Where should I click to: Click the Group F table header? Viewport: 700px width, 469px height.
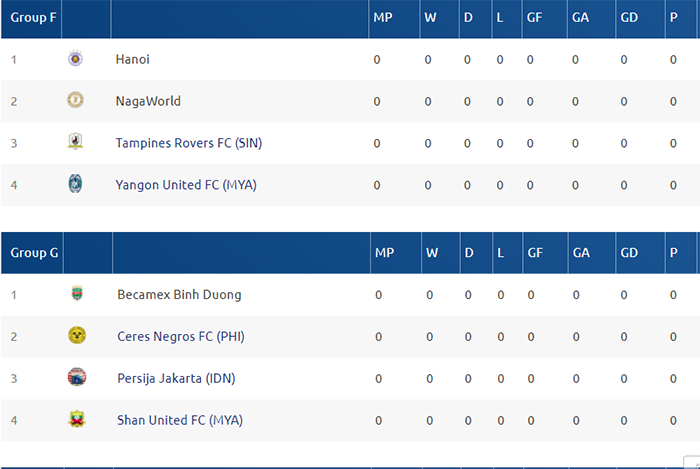pos(33,18)
